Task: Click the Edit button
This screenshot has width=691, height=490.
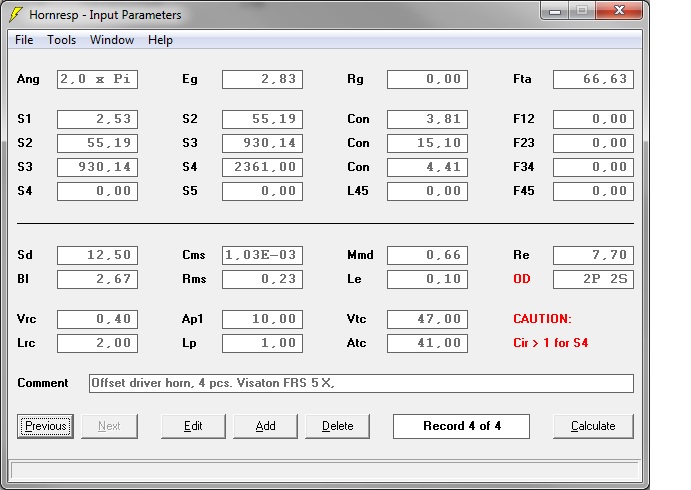Action: pos(193,426)
